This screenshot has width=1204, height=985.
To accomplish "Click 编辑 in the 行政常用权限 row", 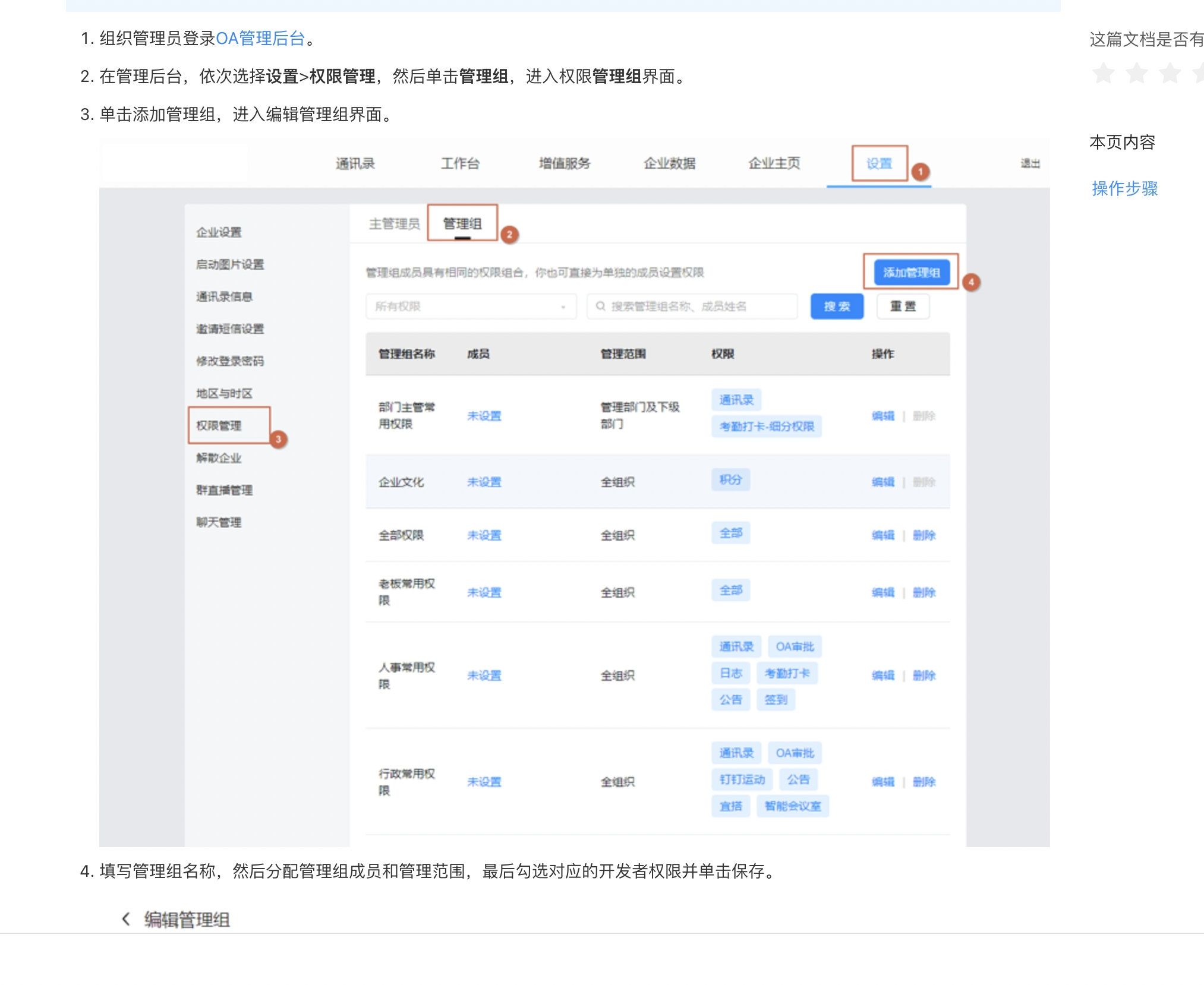I will (x=882, y=782).
